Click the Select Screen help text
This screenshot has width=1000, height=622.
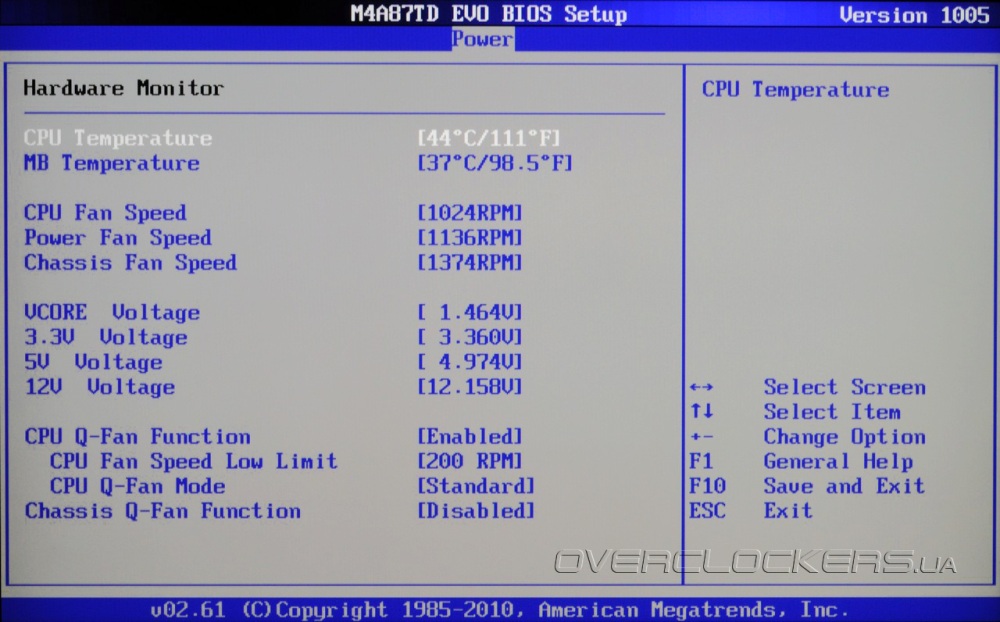(x=844, y=387)
